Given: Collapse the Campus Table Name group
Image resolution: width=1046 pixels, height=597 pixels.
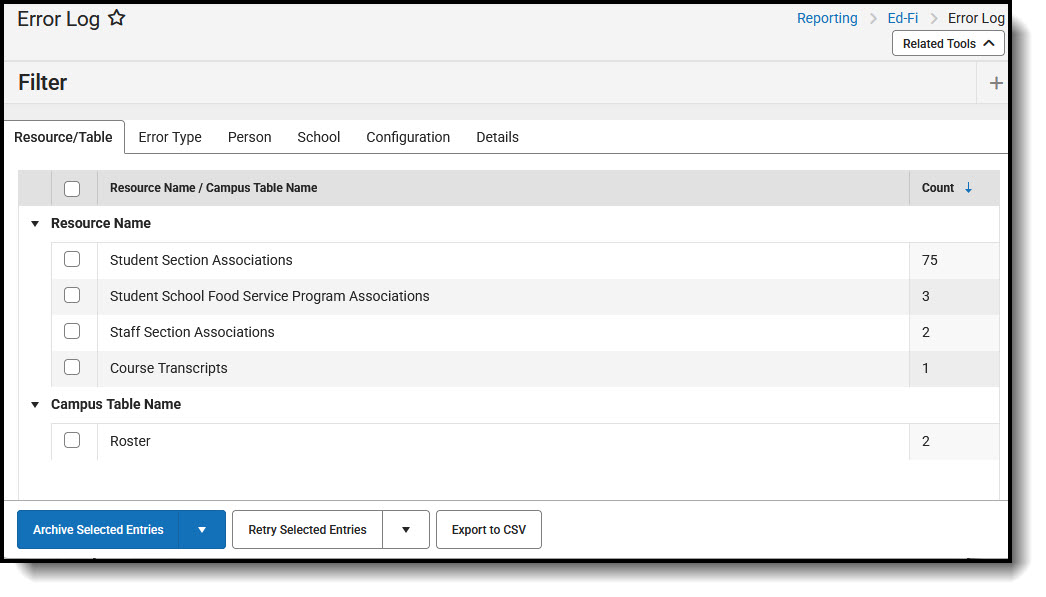Looking at the screenshot, I should click(35, 404).
